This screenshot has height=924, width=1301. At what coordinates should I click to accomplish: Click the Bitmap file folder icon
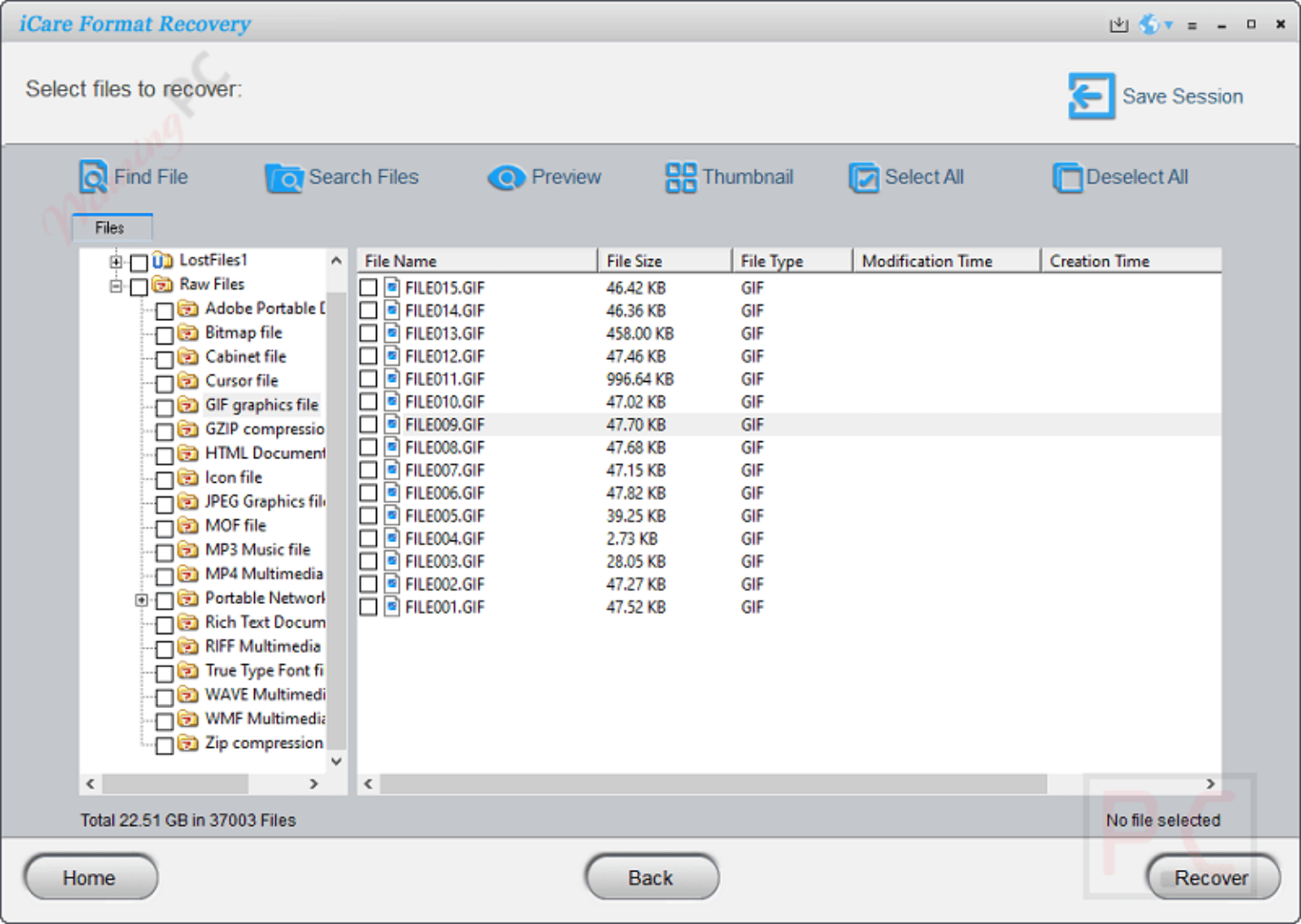coord(188,333)
